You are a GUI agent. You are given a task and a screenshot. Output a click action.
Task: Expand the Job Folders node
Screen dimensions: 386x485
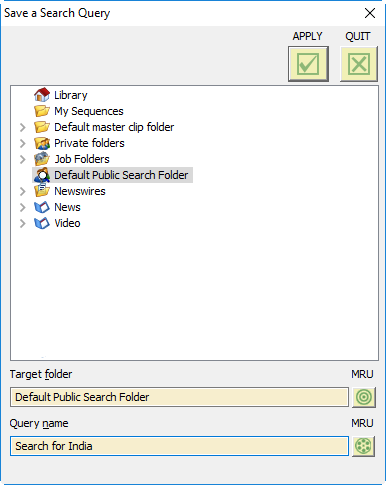tap(22, 159)
